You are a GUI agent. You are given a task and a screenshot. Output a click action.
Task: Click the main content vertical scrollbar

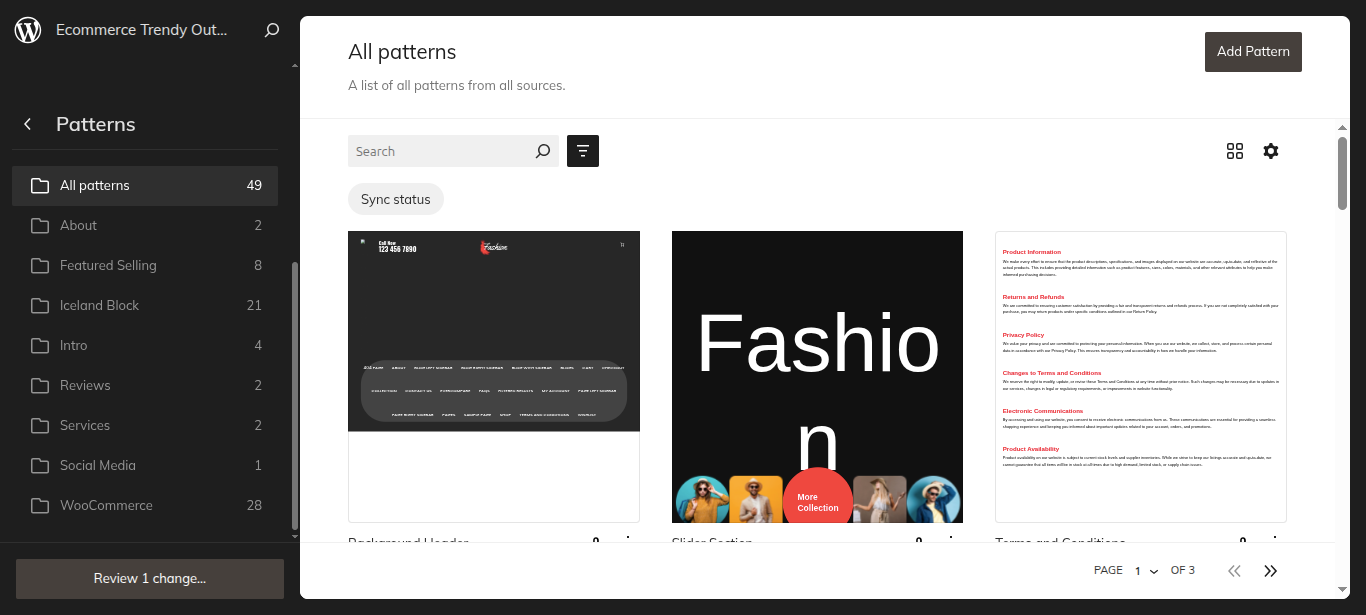coord(1342,172)
